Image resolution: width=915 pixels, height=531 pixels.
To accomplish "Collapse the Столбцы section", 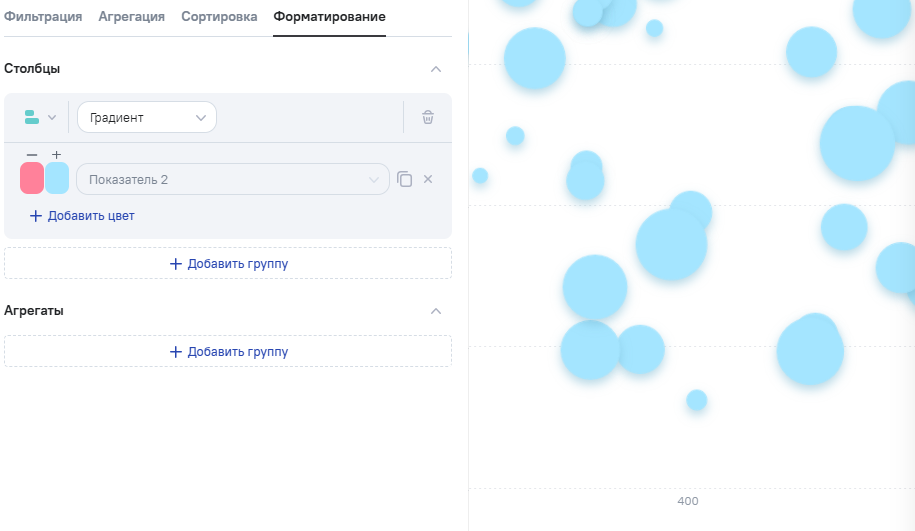I will click(435, 69).
